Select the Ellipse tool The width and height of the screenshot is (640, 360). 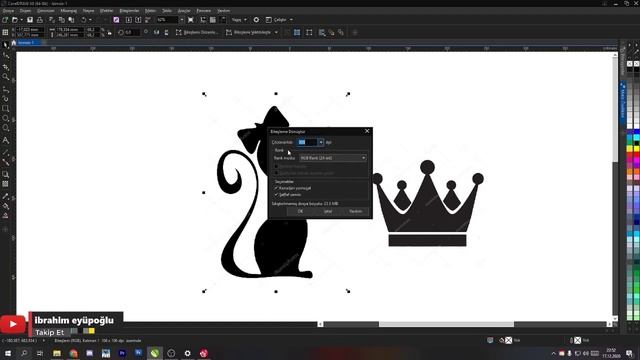coord(5,118)
